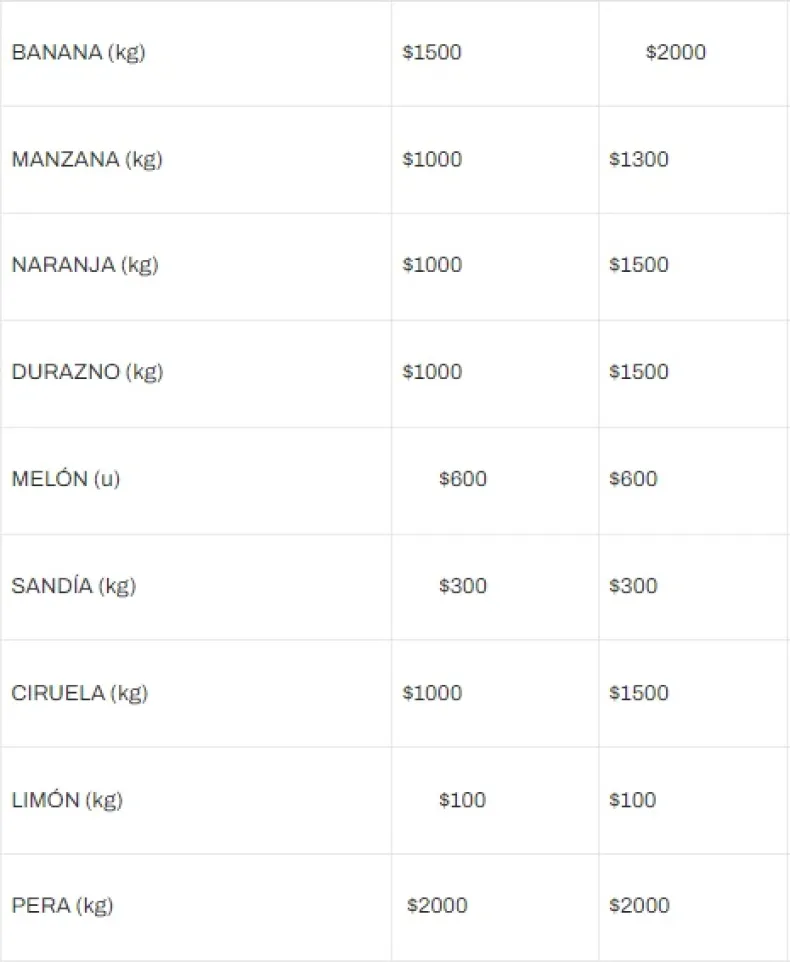
Task: Select the $1500 price for banana
Action: pos(432,52)
